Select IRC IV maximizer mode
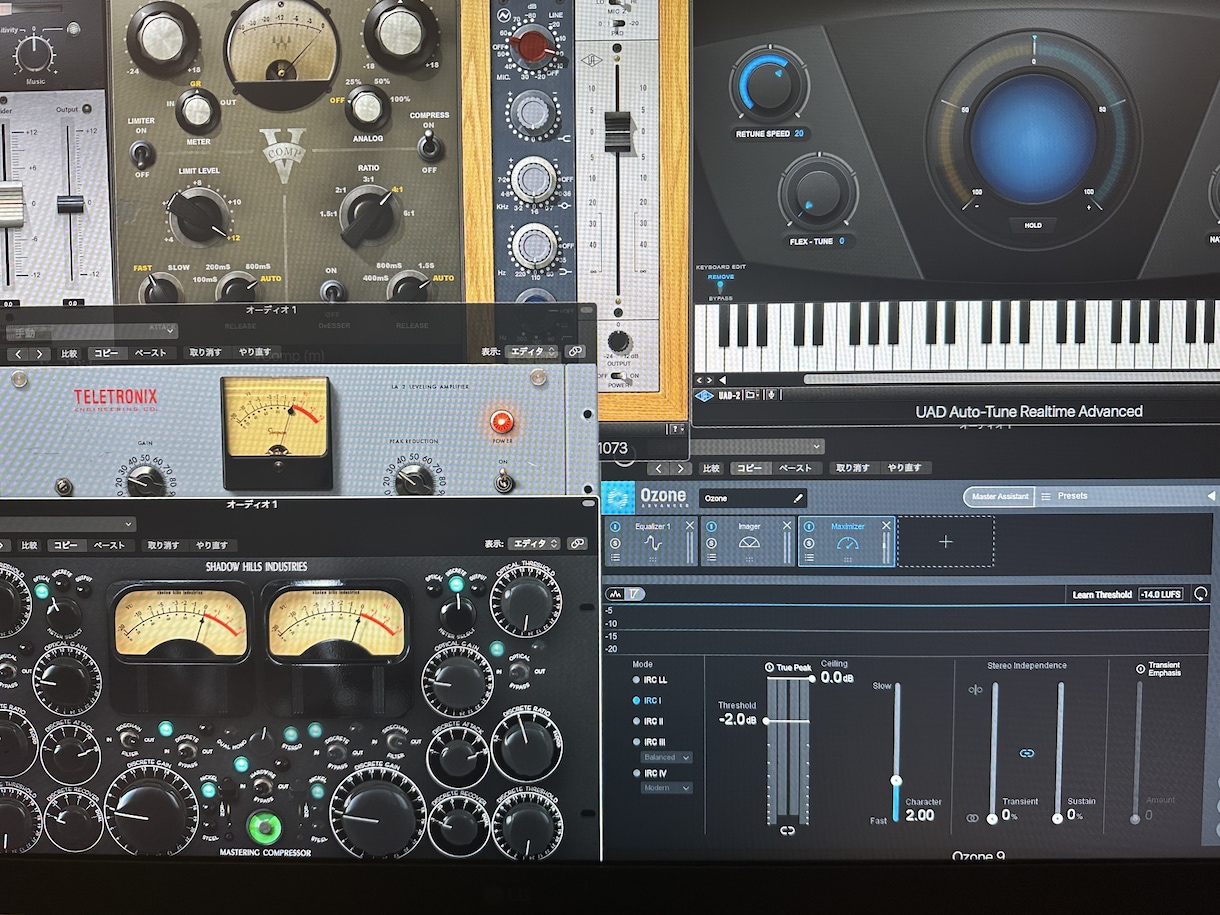This screenshot has width=1220, height=915. click(649, 773)
